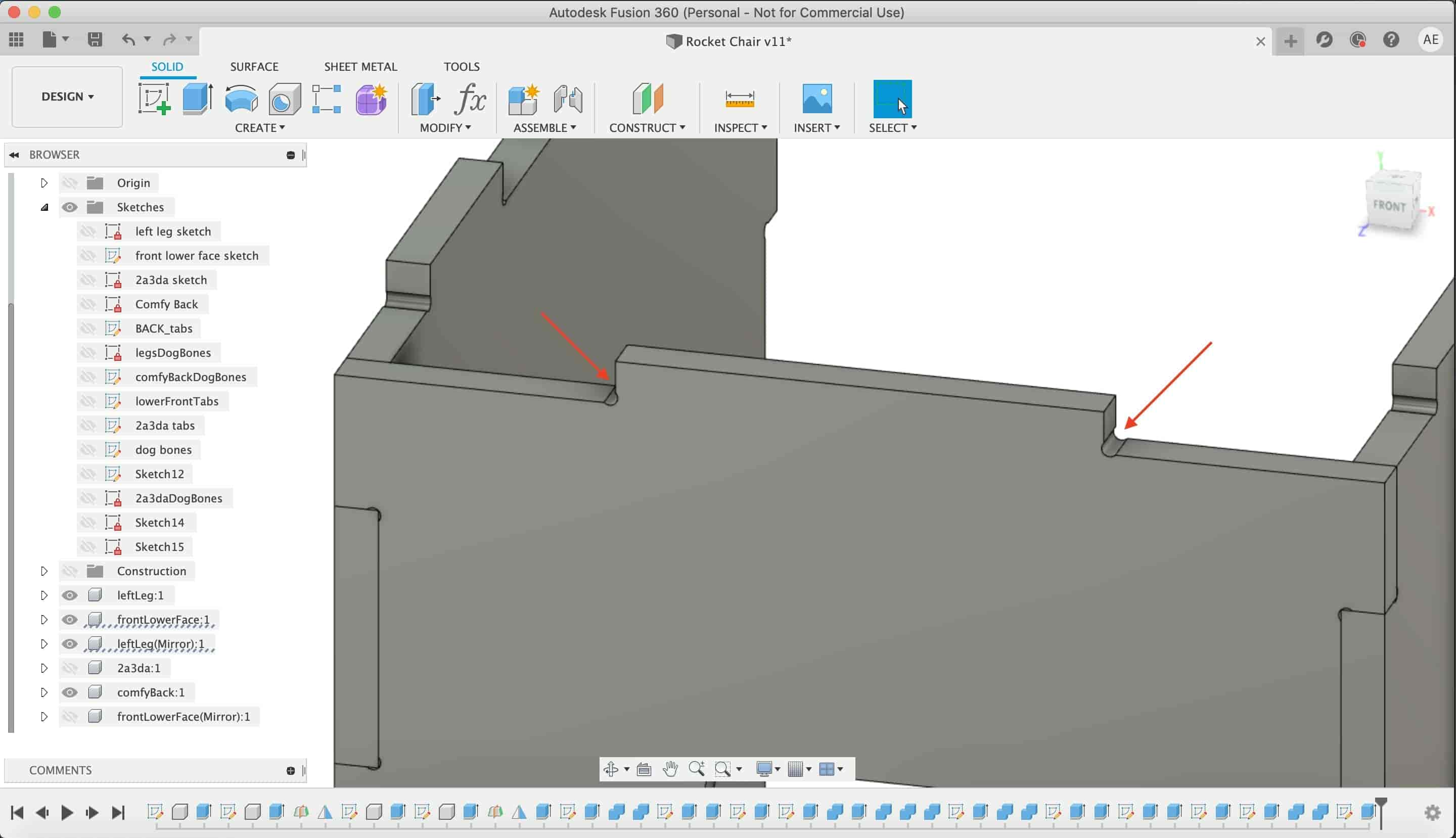Play the timeline
The image size is (1456, 838).
pyautogui.click(x=67, y=813)
